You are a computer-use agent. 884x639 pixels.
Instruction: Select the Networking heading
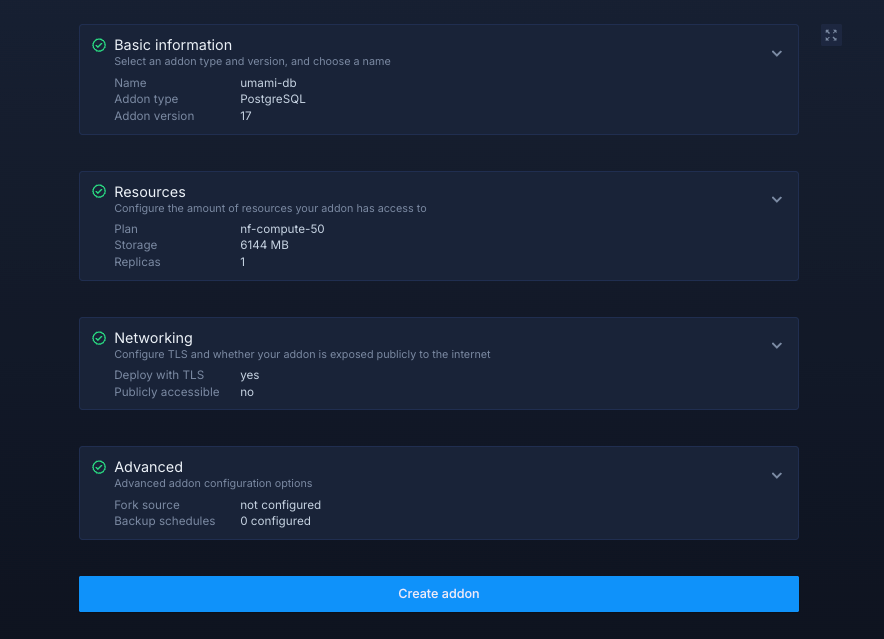pos(153,338)
